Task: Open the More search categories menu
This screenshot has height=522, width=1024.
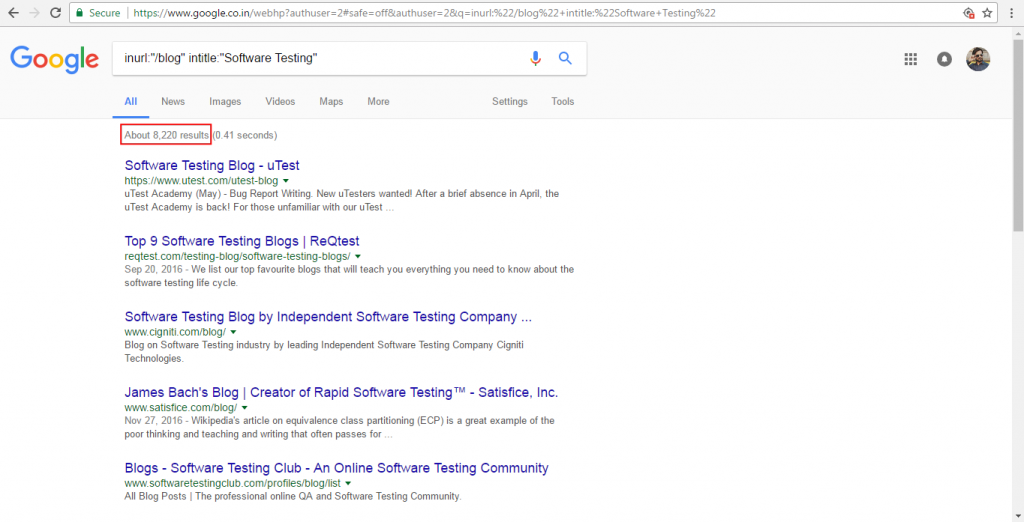Action: pos(378,101)
